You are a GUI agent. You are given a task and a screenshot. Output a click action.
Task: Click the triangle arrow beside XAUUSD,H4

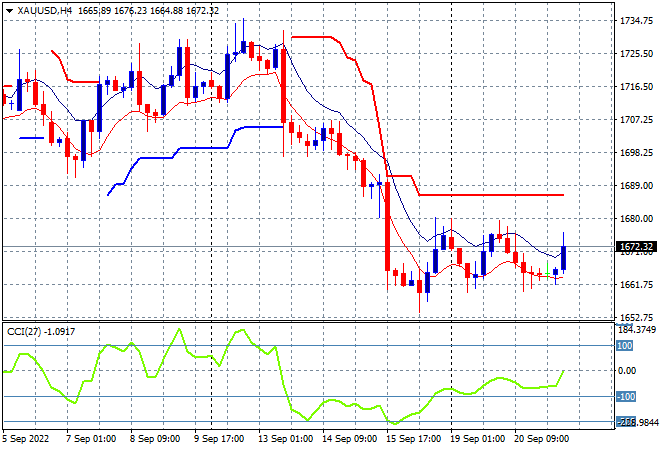pyautogui.click(x=9, y=11)
